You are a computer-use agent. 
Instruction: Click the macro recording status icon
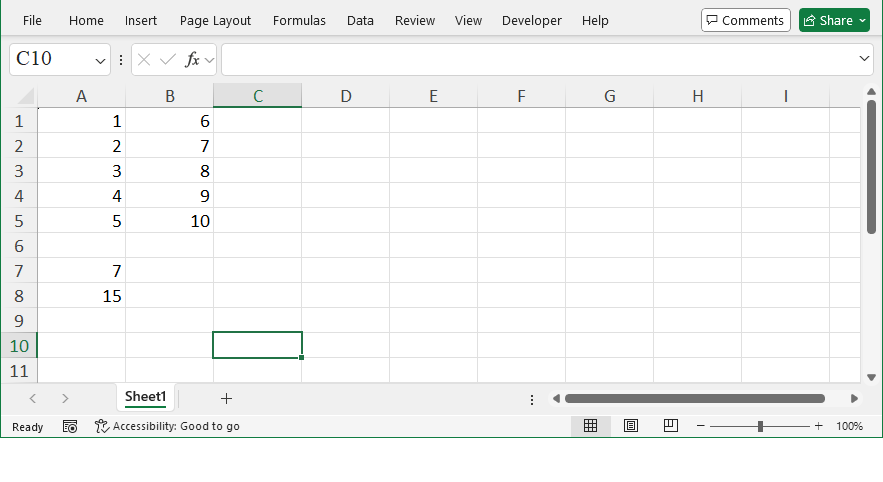click(x=70, y=427)
